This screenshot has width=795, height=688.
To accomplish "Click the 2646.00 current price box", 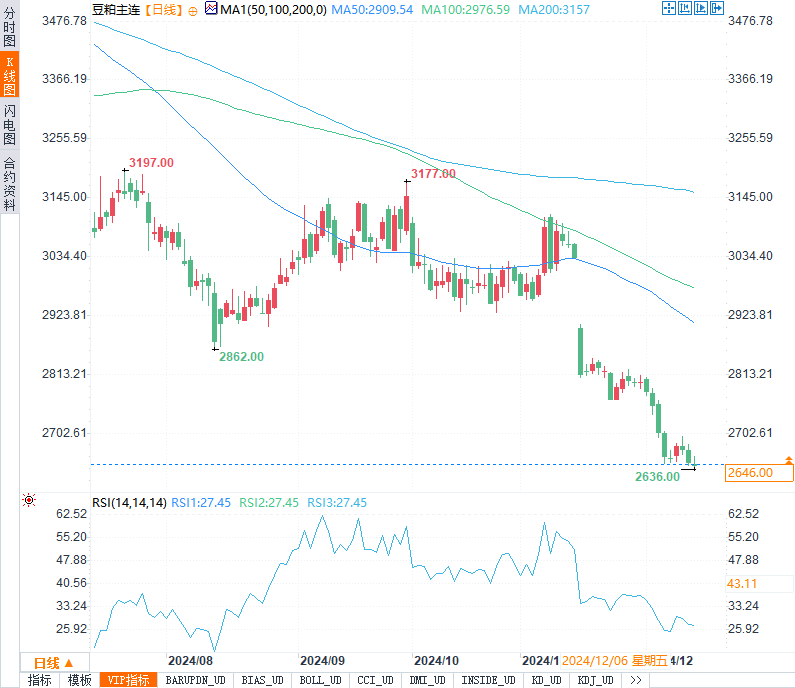I will [x=758, y=473].
